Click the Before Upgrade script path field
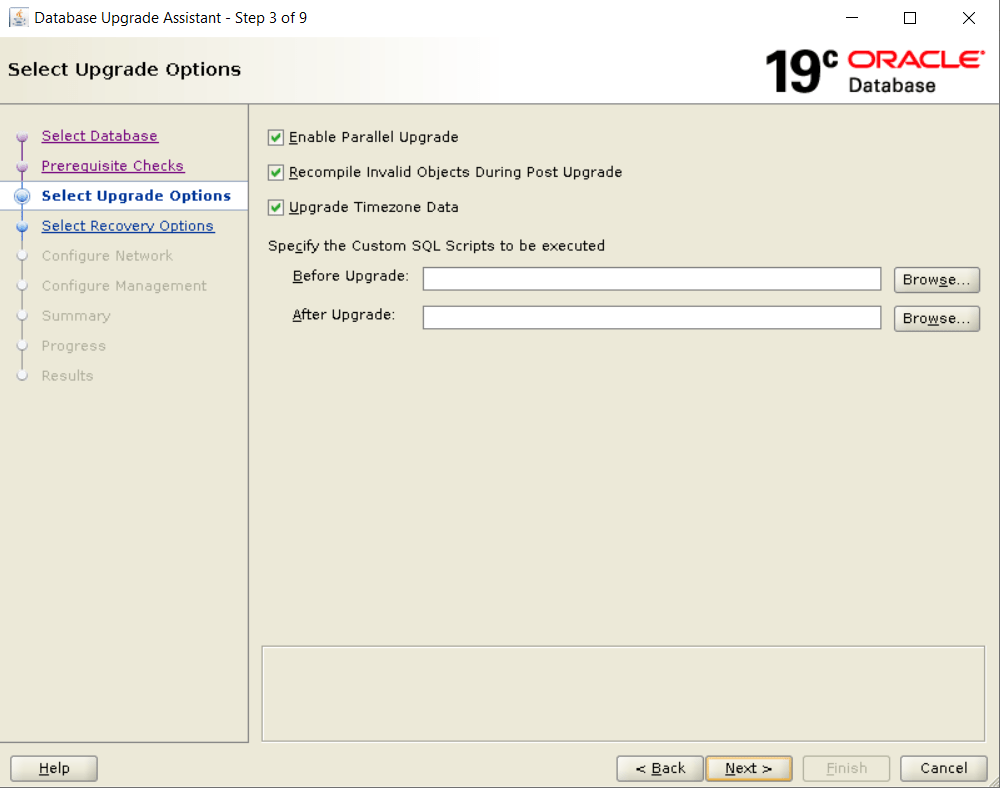Image resolution: width=1000 pixels, height=788 pixels. coord(651,279)
